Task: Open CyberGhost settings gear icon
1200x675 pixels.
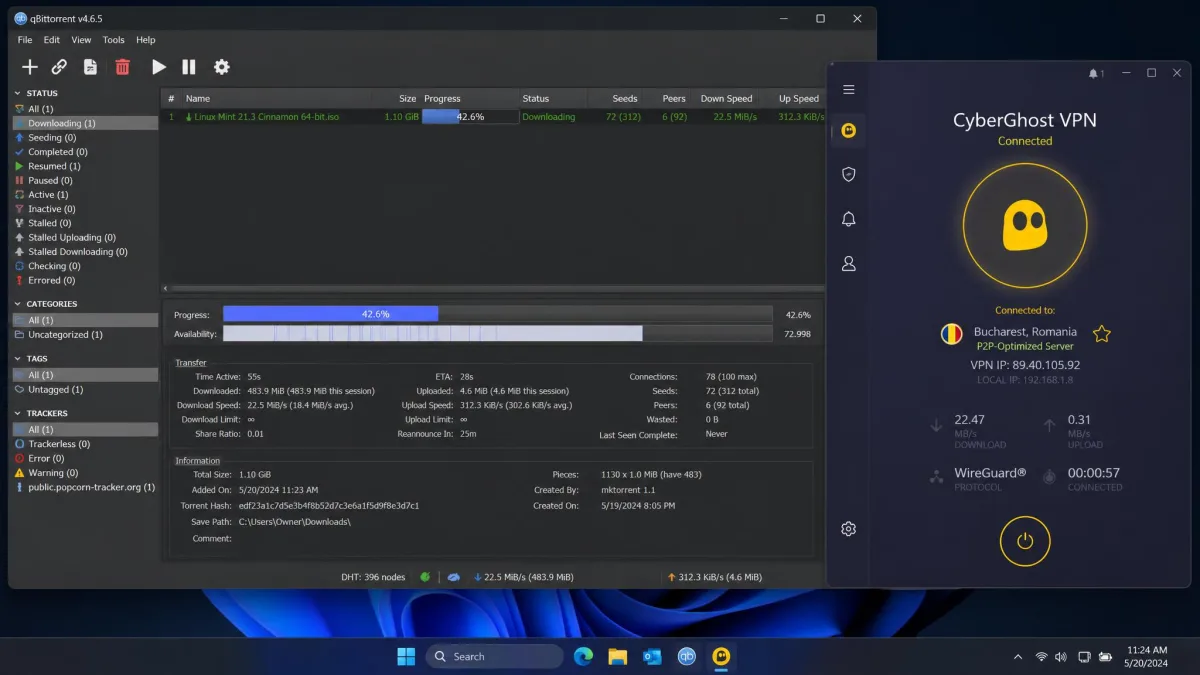Action: pos(848,529)
